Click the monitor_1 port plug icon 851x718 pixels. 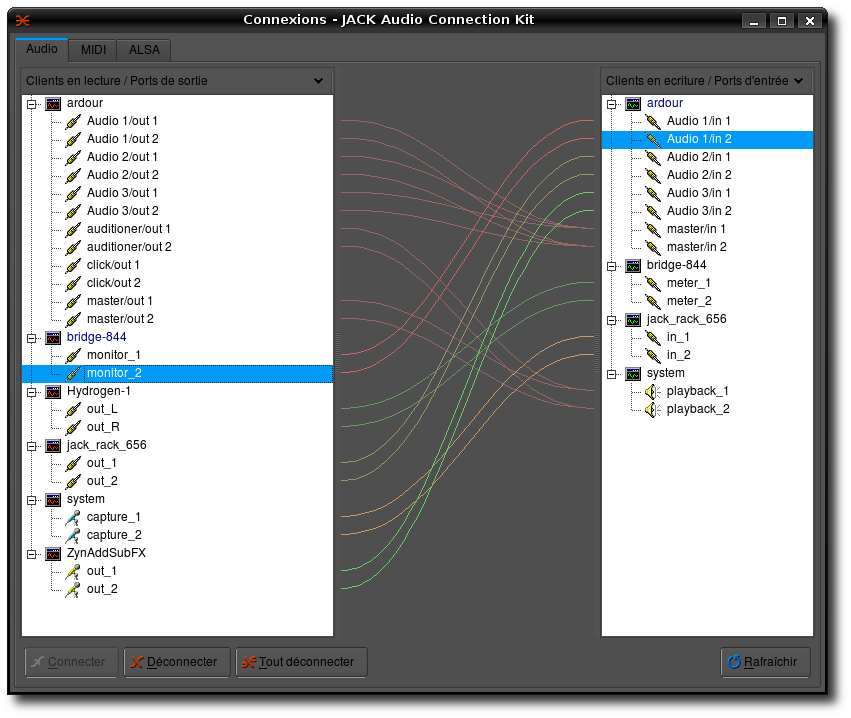click(x=73, y=355)
